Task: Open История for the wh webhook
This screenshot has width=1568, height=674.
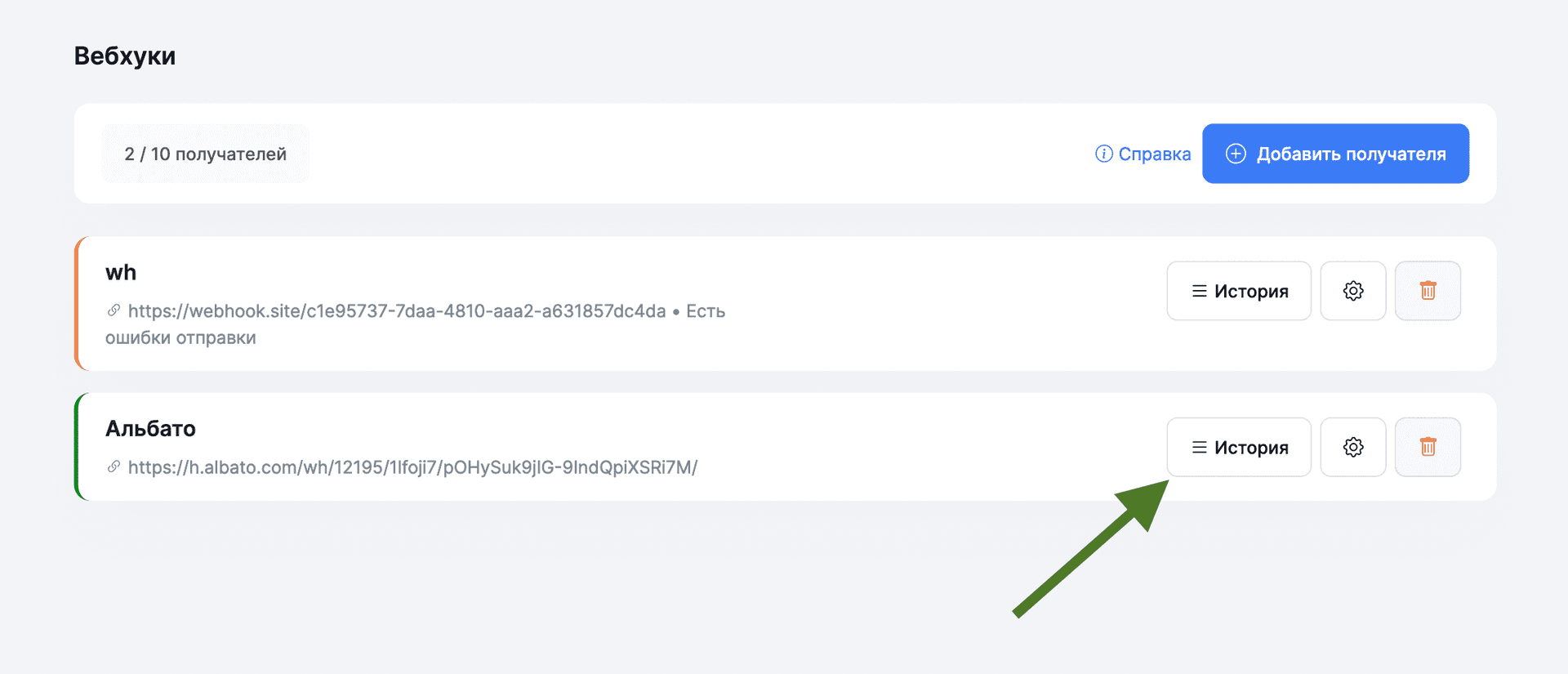Action: point(1239,291)
